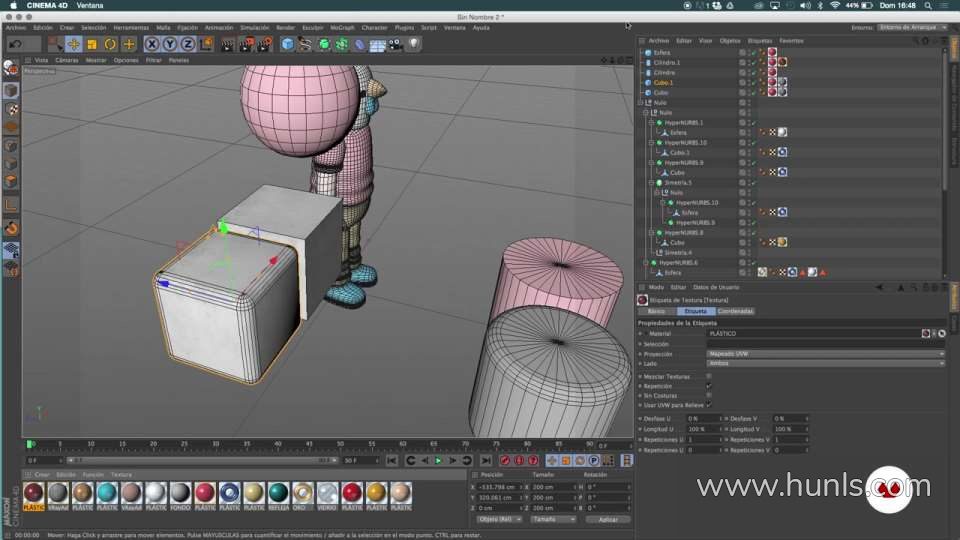Viewport: 960px width, 540px height.
Task: Switch to the Coordenadas tab
Action: coord(735,311)
